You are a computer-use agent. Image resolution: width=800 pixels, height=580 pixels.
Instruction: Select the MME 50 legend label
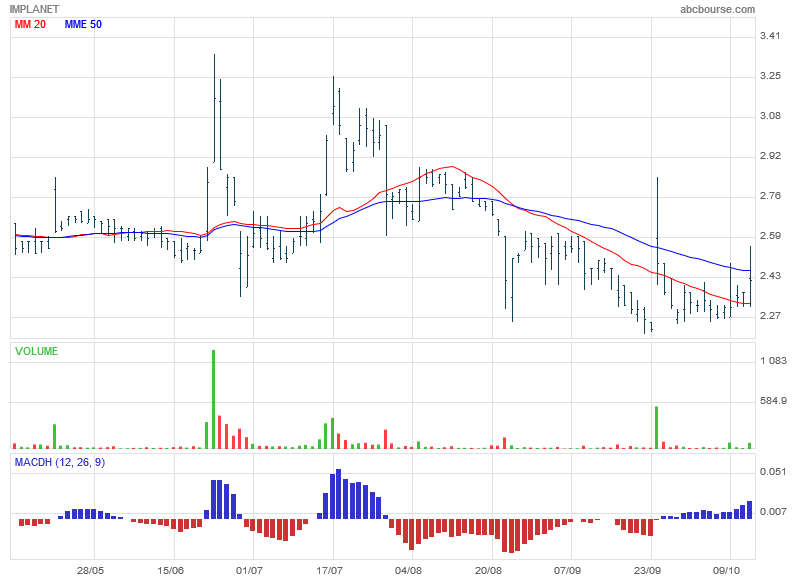click(83, 24)
